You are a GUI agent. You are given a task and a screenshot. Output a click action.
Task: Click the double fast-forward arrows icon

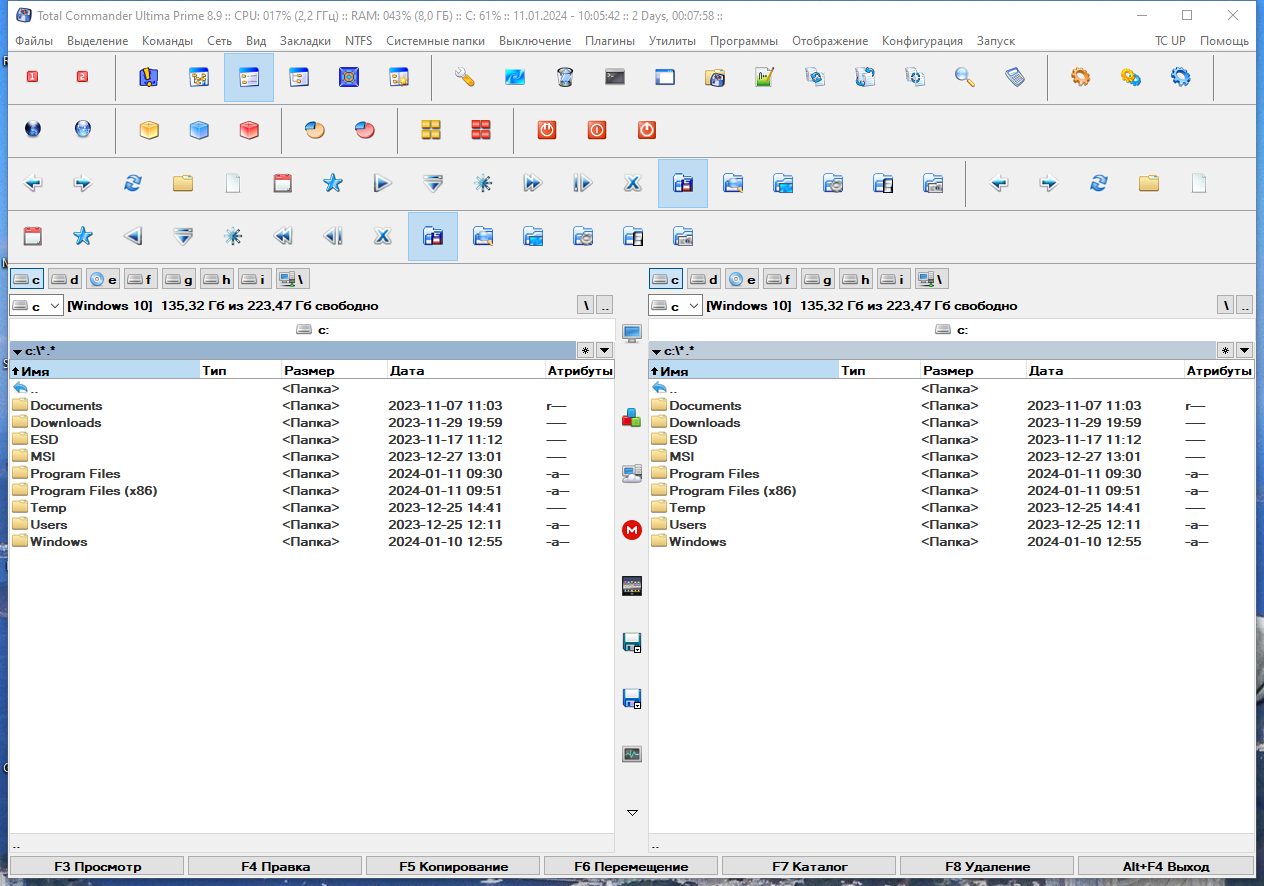pos(532,183)
